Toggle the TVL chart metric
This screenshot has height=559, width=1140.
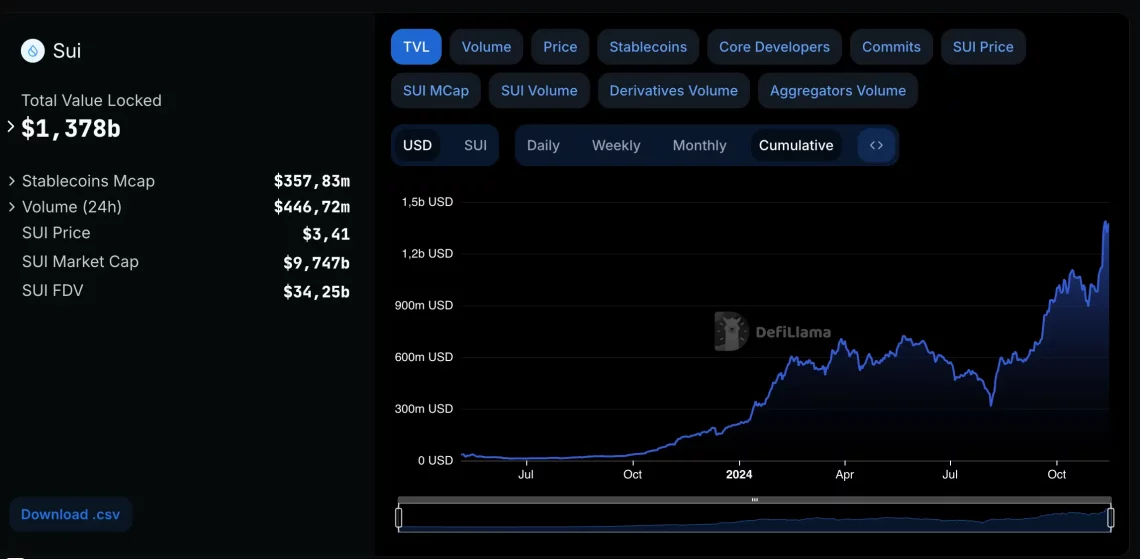point(416,47)
